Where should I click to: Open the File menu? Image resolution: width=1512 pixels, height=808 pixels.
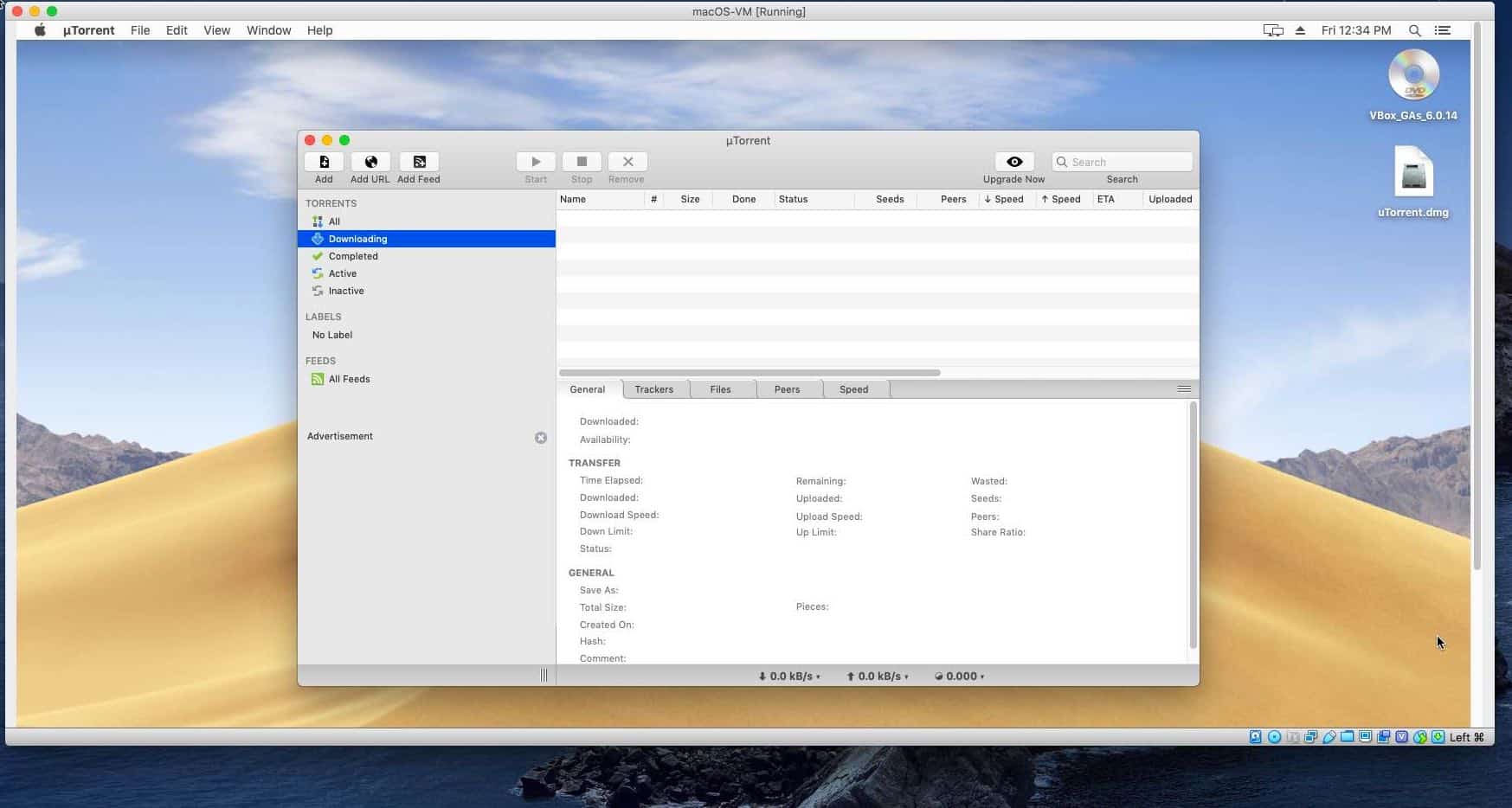(x=140, y=30)
